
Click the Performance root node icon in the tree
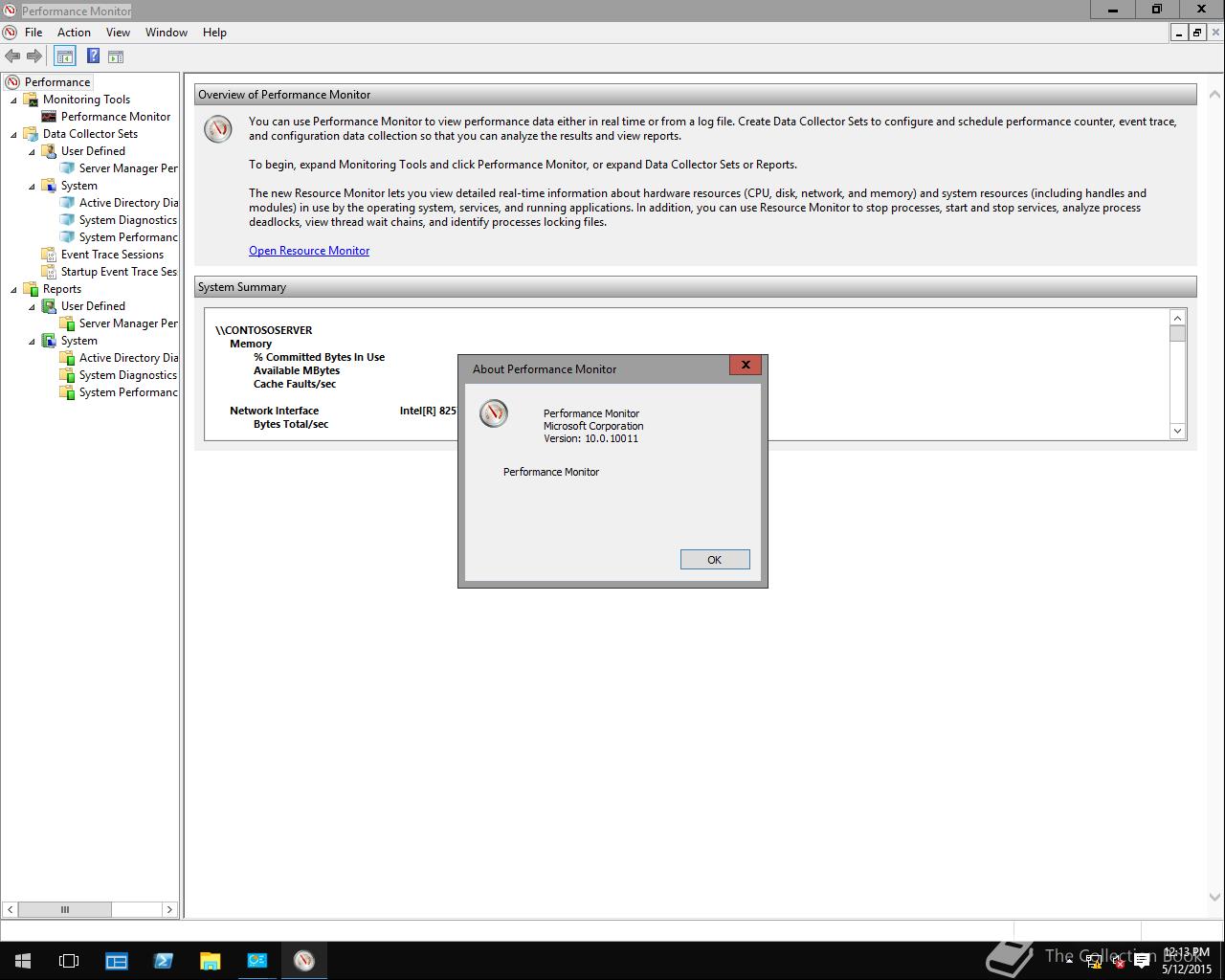tap(12, 82)
